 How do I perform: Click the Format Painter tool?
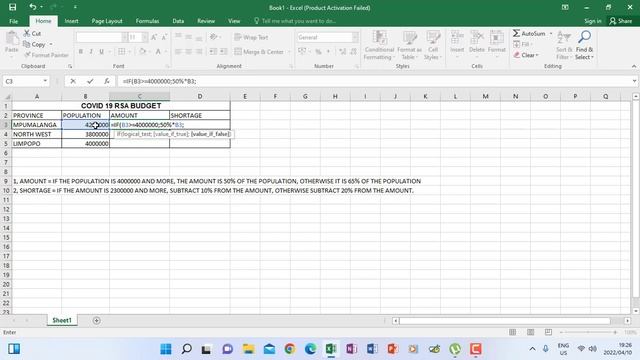[46, 55]
